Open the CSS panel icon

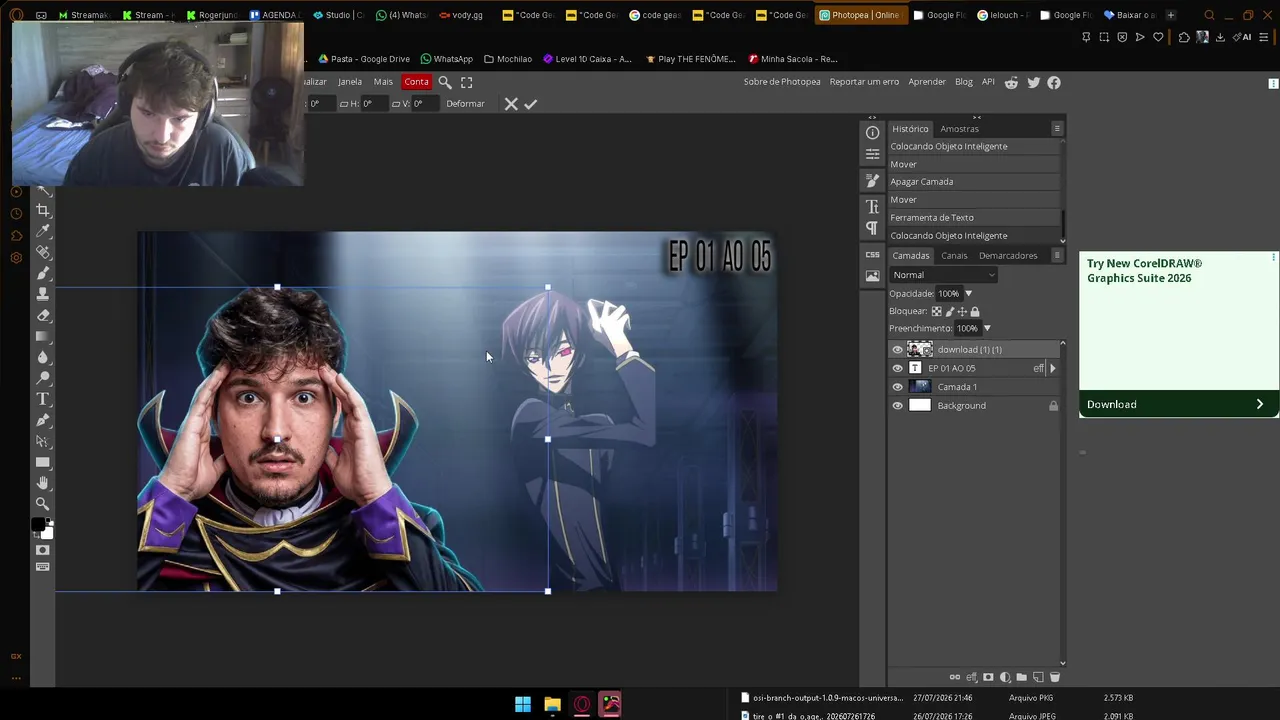pos(873,255)
